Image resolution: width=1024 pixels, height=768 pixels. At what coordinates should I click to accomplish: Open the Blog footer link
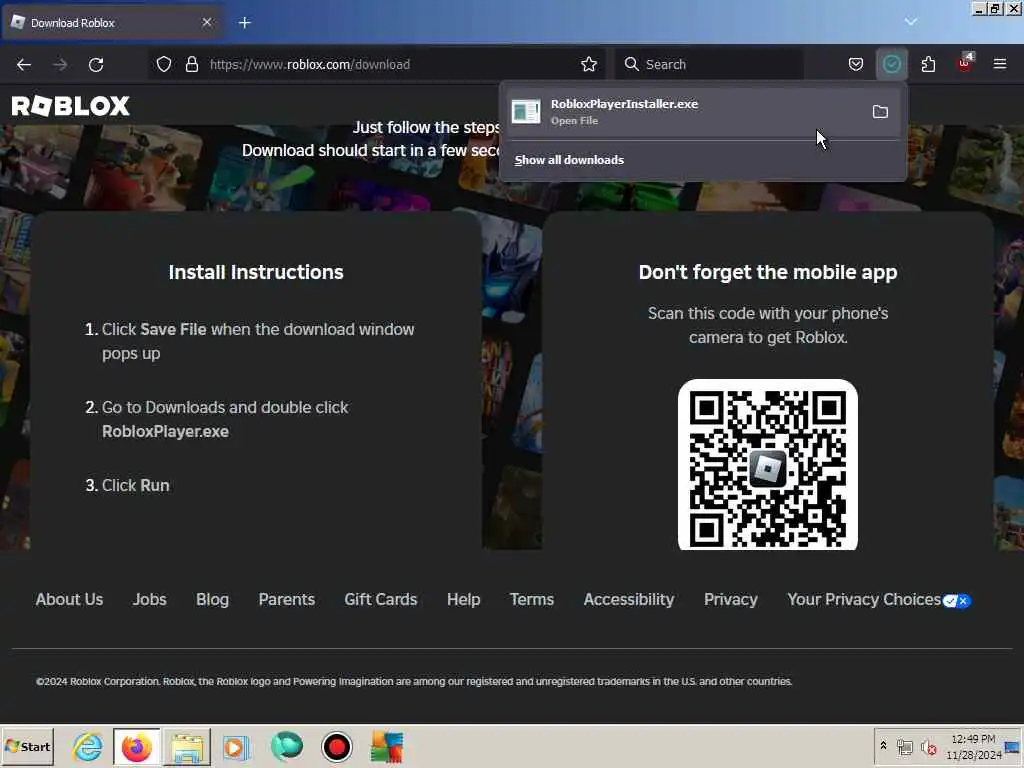(212, 600)
